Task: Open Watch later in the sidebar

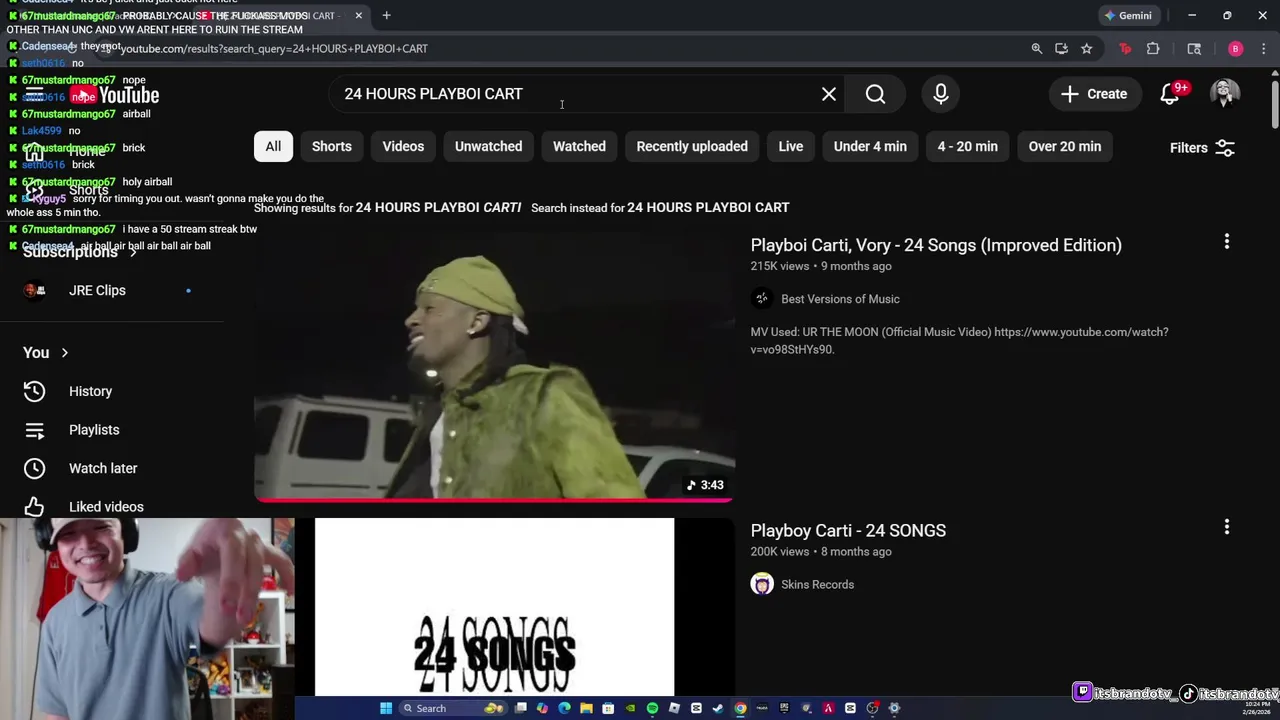Action: tap(112, 468)
